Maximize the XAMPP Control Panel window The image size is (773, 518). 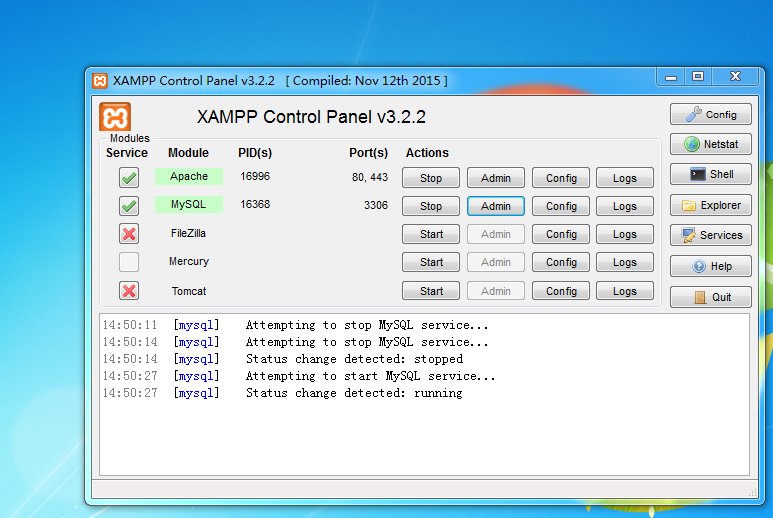[698, 77]
